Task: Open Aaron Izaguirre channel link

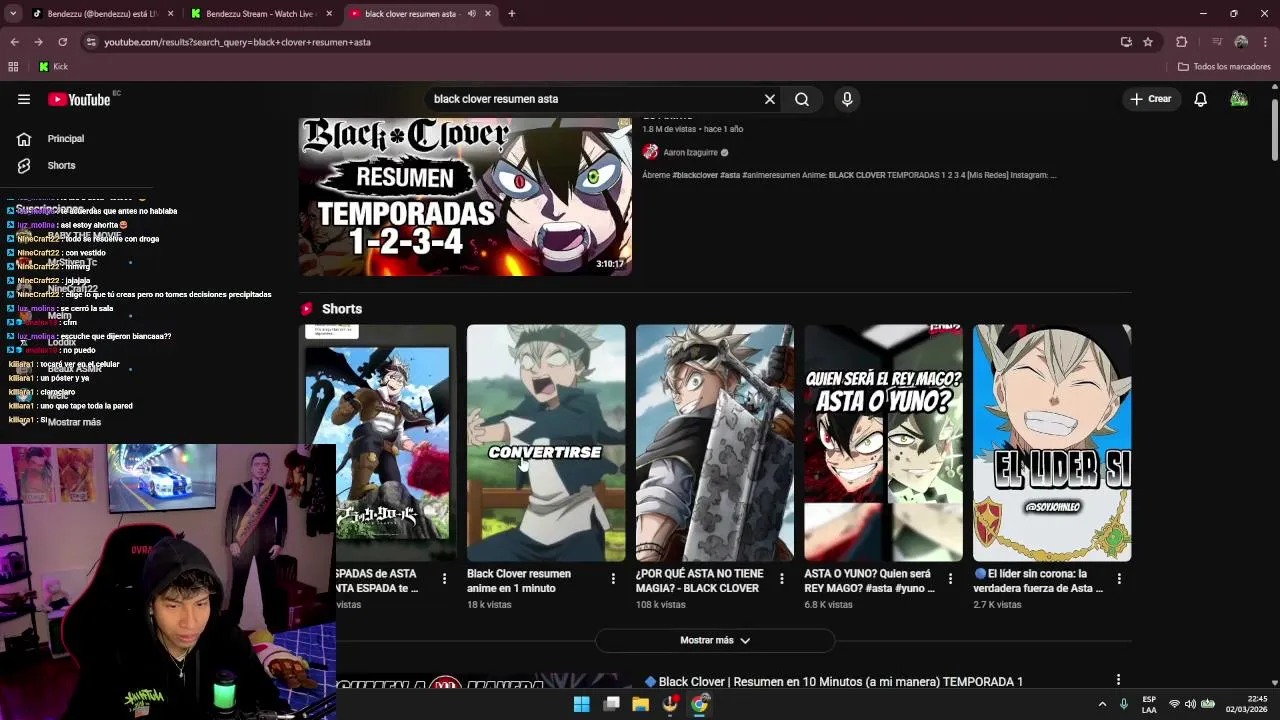Action: click(x=690, y=153)
